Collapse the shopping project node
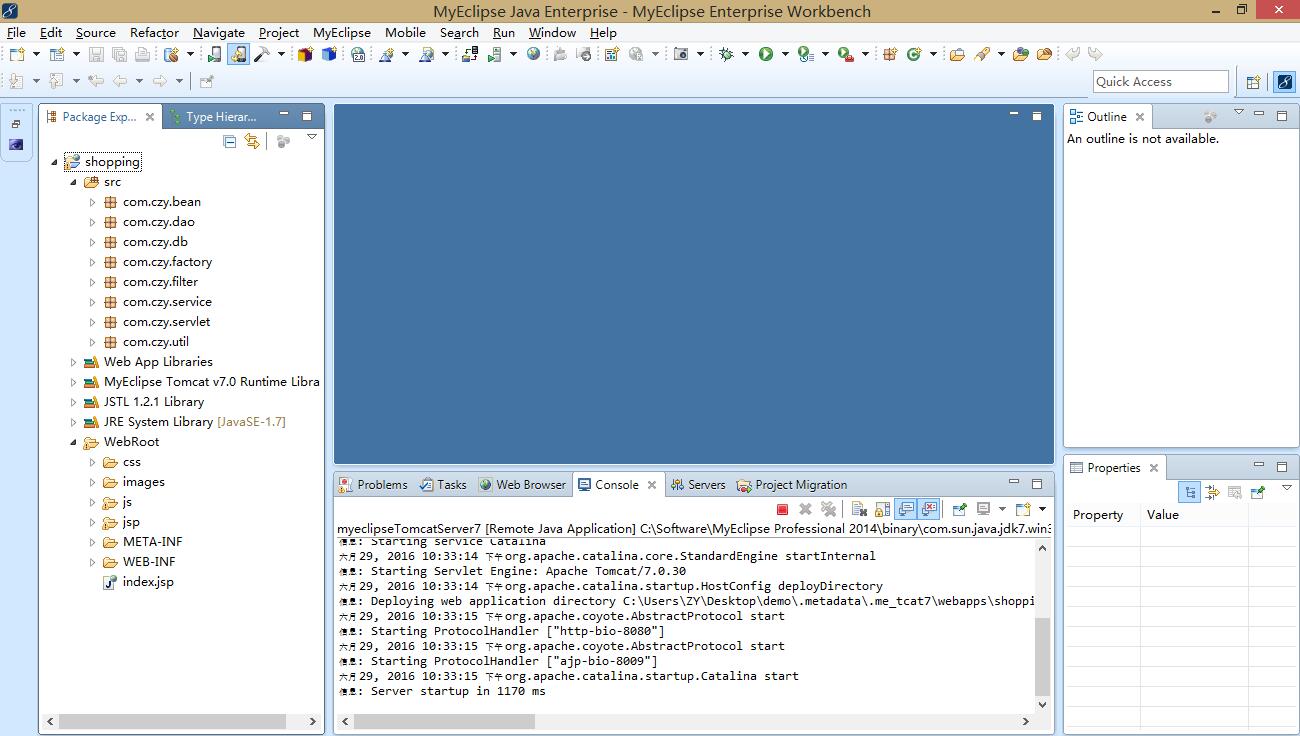Viewport: 1300px width, 736px height. [54, 162]
